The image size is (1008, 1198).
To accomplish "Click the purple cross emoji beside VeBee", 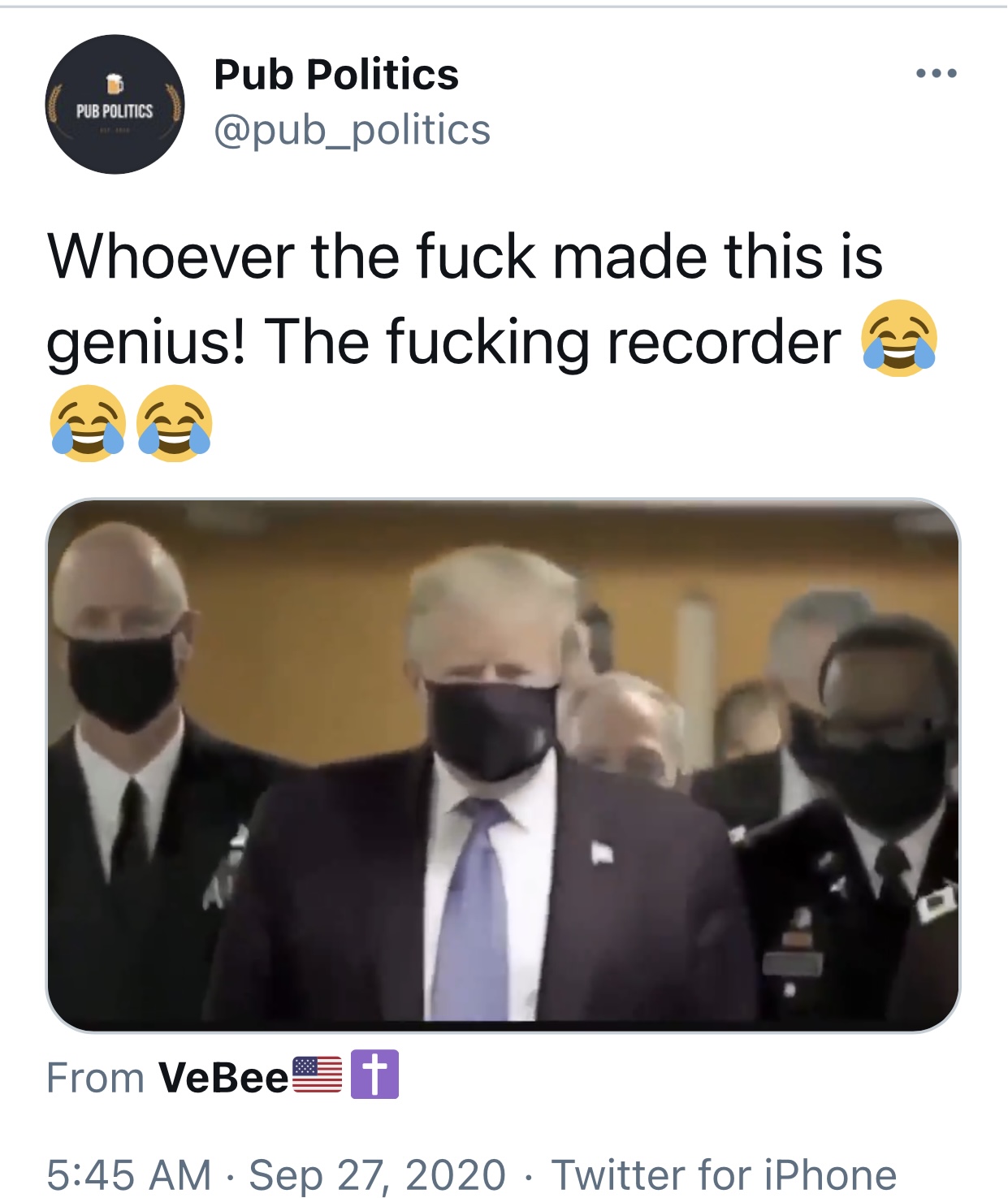I will click(x=374, y=1075).
